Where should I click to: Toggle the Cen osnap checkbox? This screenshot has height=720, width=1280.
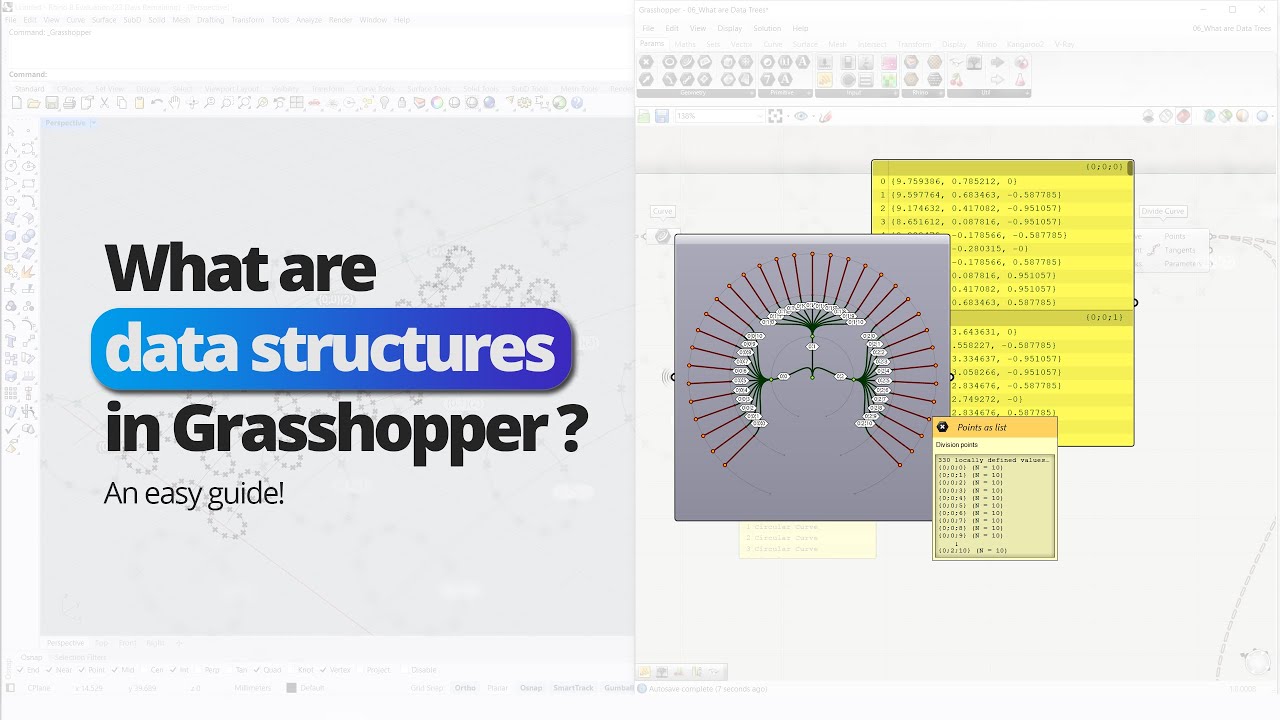click(x=145, y=670)
